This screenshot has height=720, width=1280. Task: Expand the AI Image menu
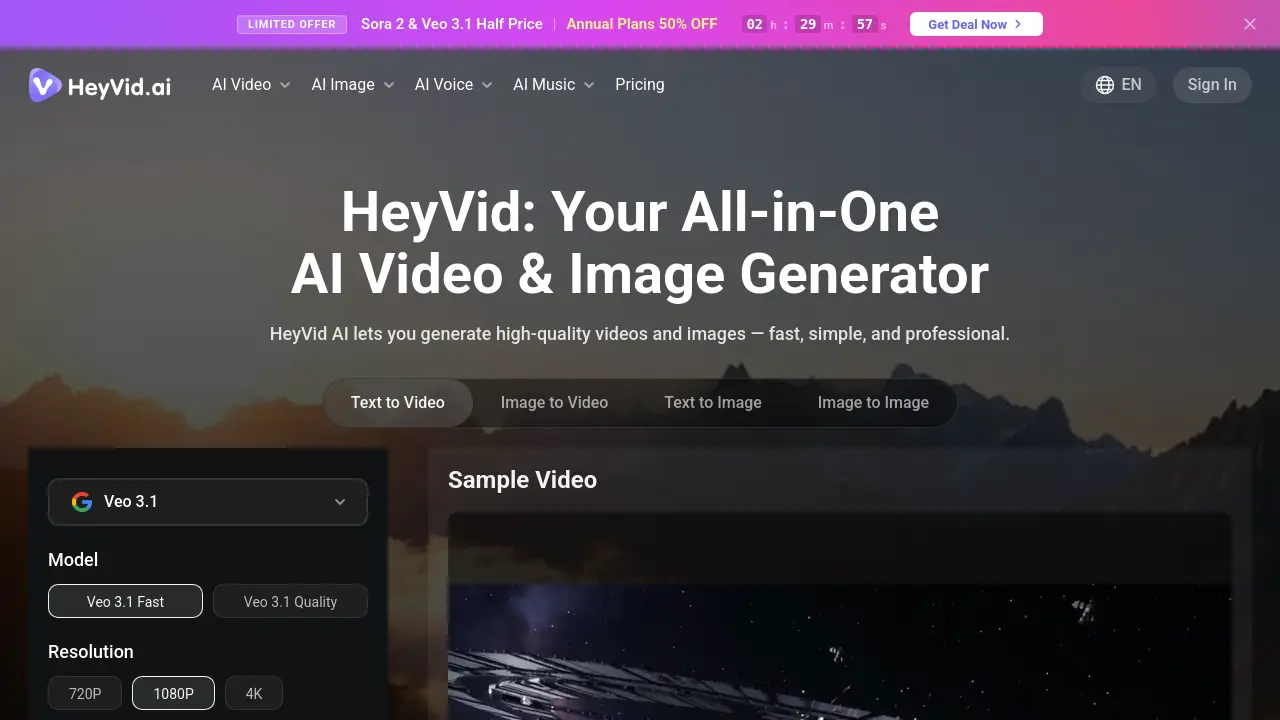point(353,85)
